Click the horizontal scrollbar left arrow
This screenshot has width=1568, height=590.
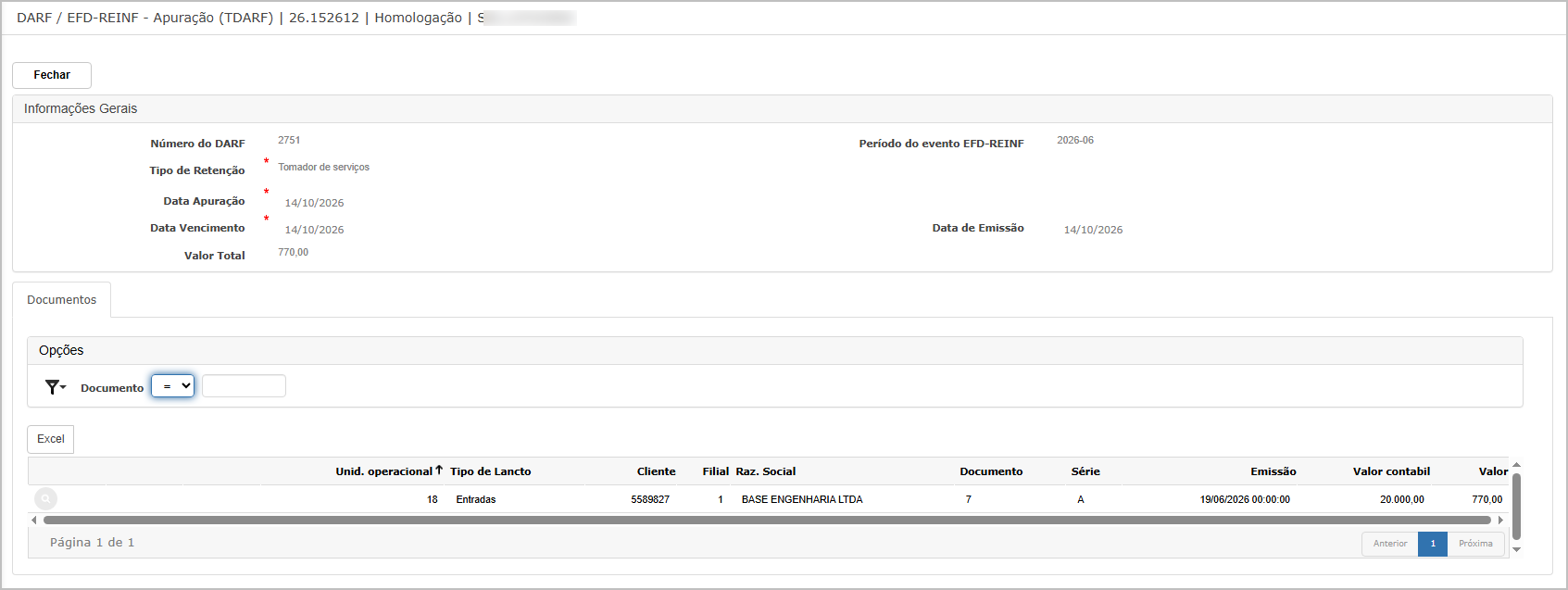pos(34,521)
